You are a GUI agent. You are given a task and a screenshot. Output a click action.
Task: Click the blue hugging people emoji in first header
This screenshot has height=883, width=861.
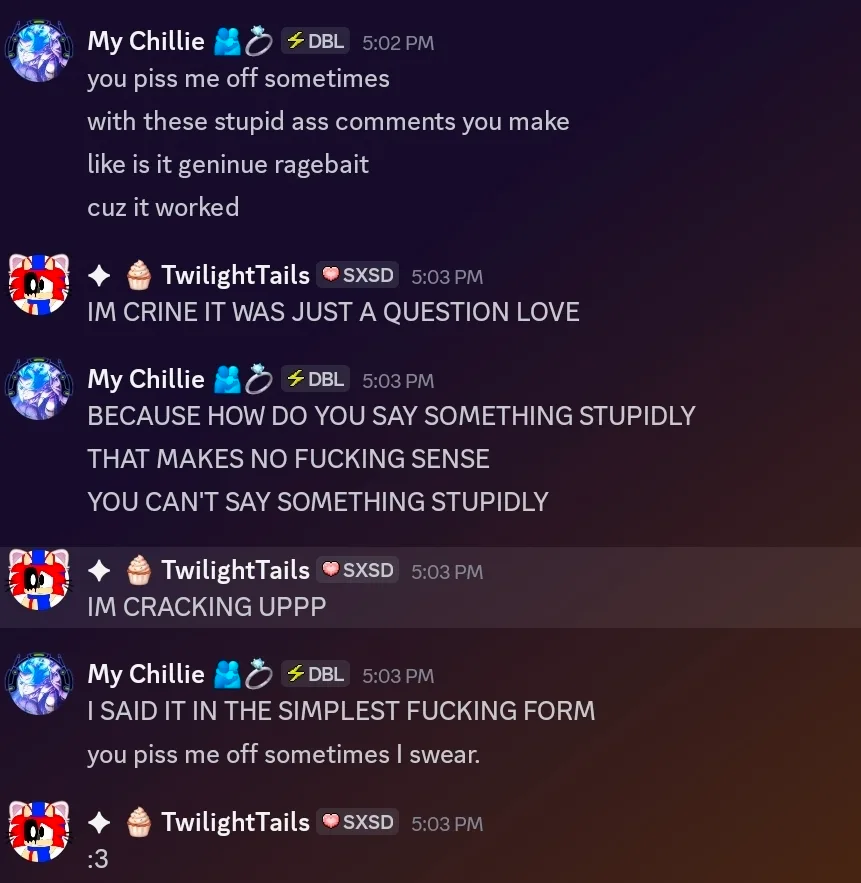(227, 42)
